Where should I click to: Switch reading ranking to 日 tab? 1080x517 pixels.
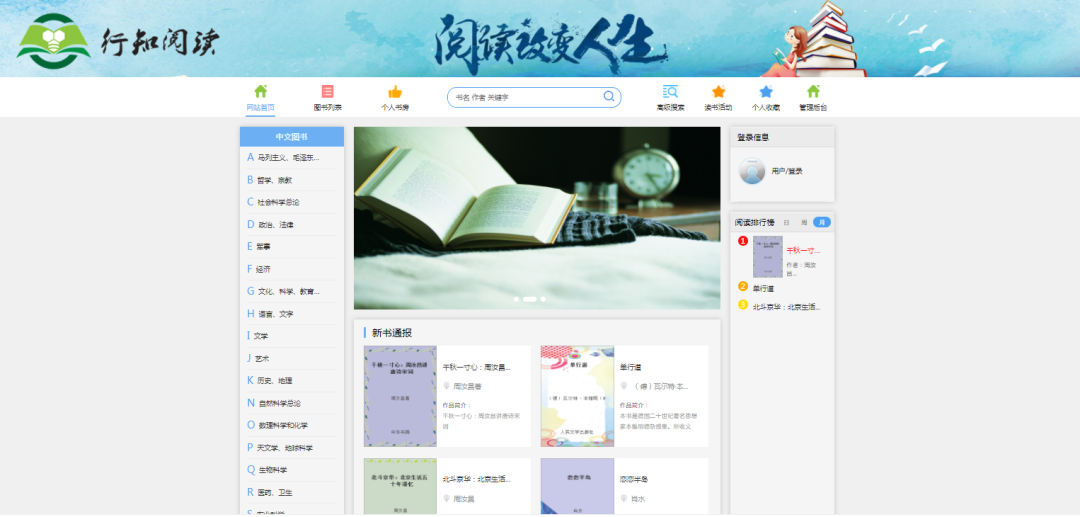[x=786, y=222]
